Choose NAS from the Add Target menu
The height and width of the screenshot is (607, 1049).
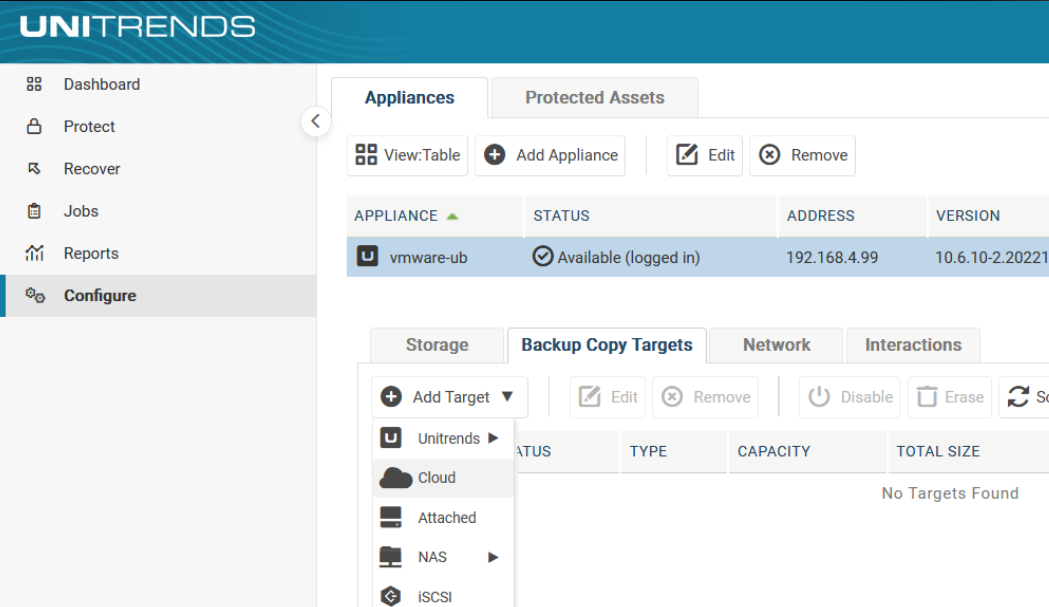pos(443,557)
